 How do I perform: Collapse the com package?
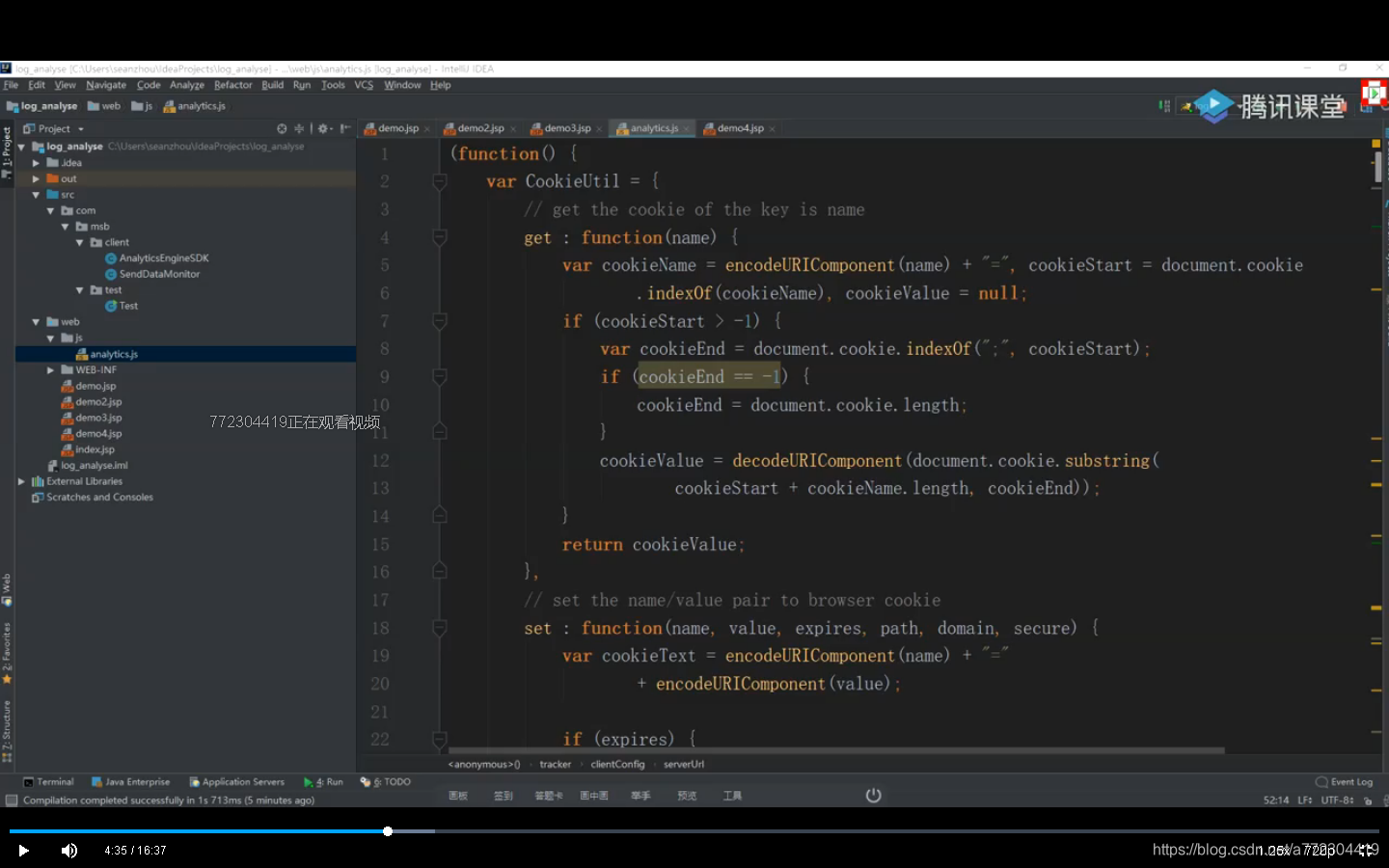tap(51, 210)
